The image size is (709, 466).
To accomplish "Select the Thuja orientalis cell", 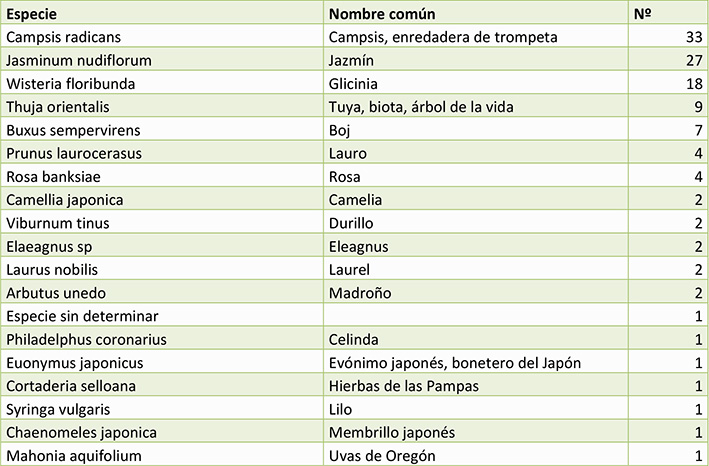I will tap(162, 106).
